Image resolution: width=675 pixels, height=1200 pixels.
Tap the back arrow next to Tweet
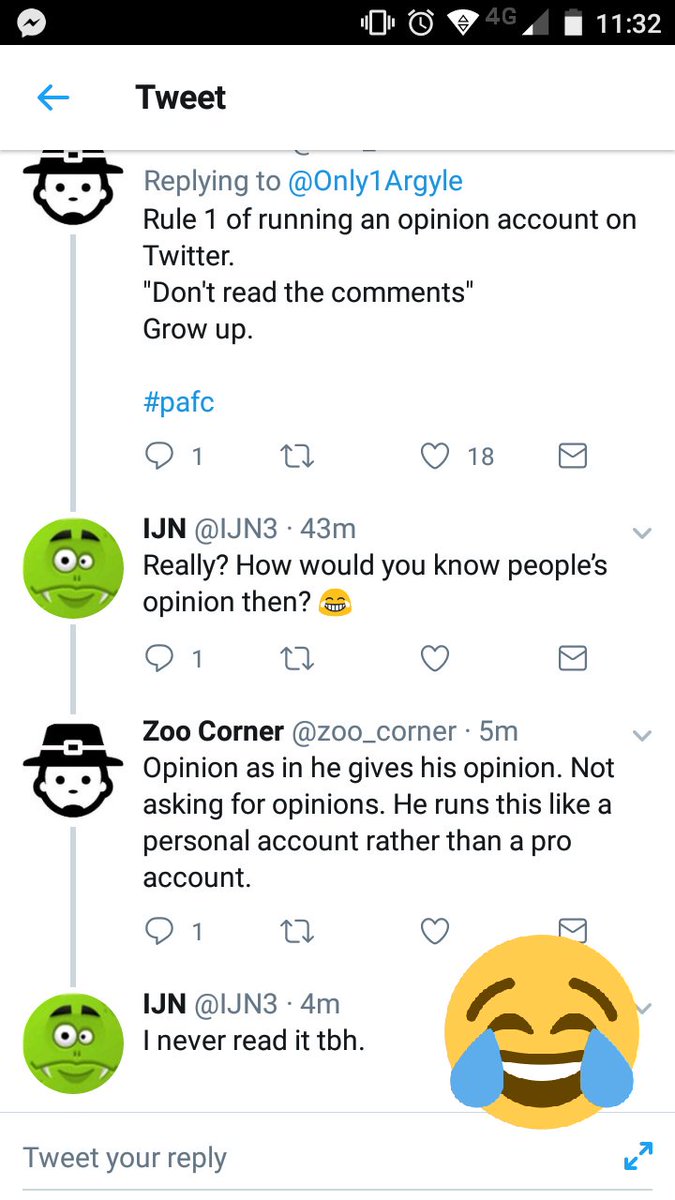tap(53, 97)
